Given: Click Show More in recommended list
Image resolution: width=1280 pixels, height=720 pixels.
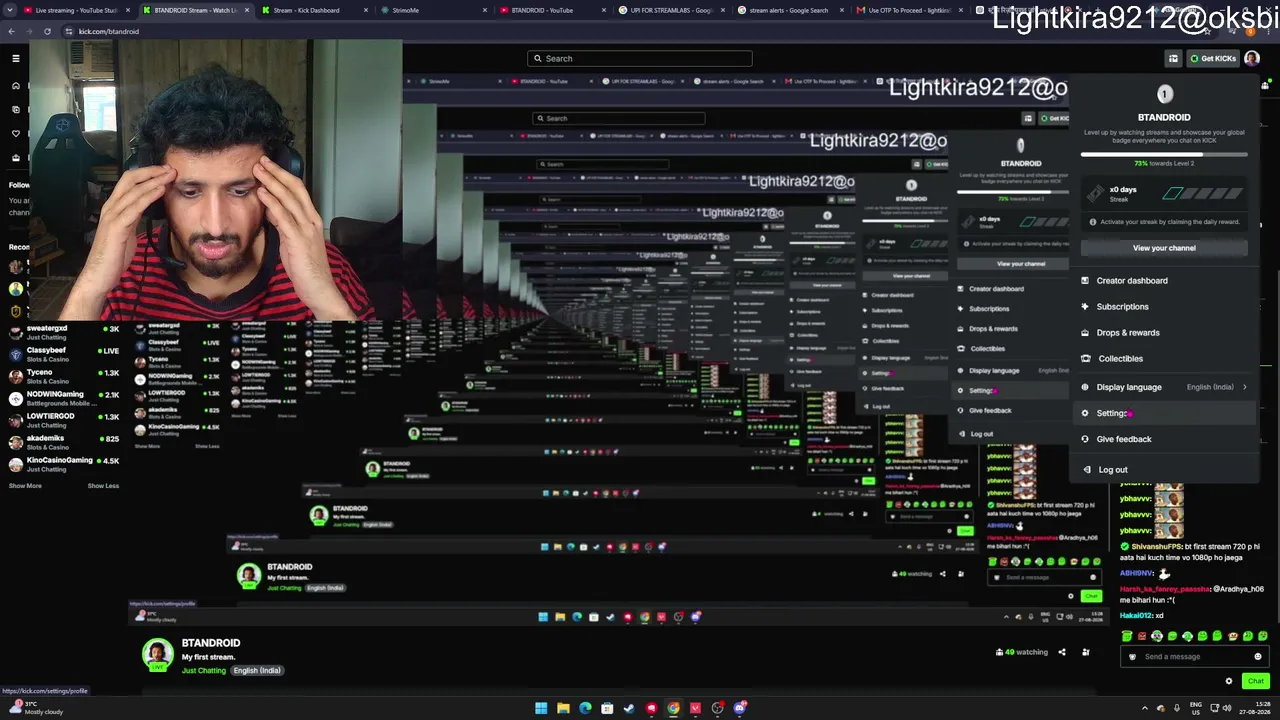Looking at the screenshot, I should click(x=25, y=486).
